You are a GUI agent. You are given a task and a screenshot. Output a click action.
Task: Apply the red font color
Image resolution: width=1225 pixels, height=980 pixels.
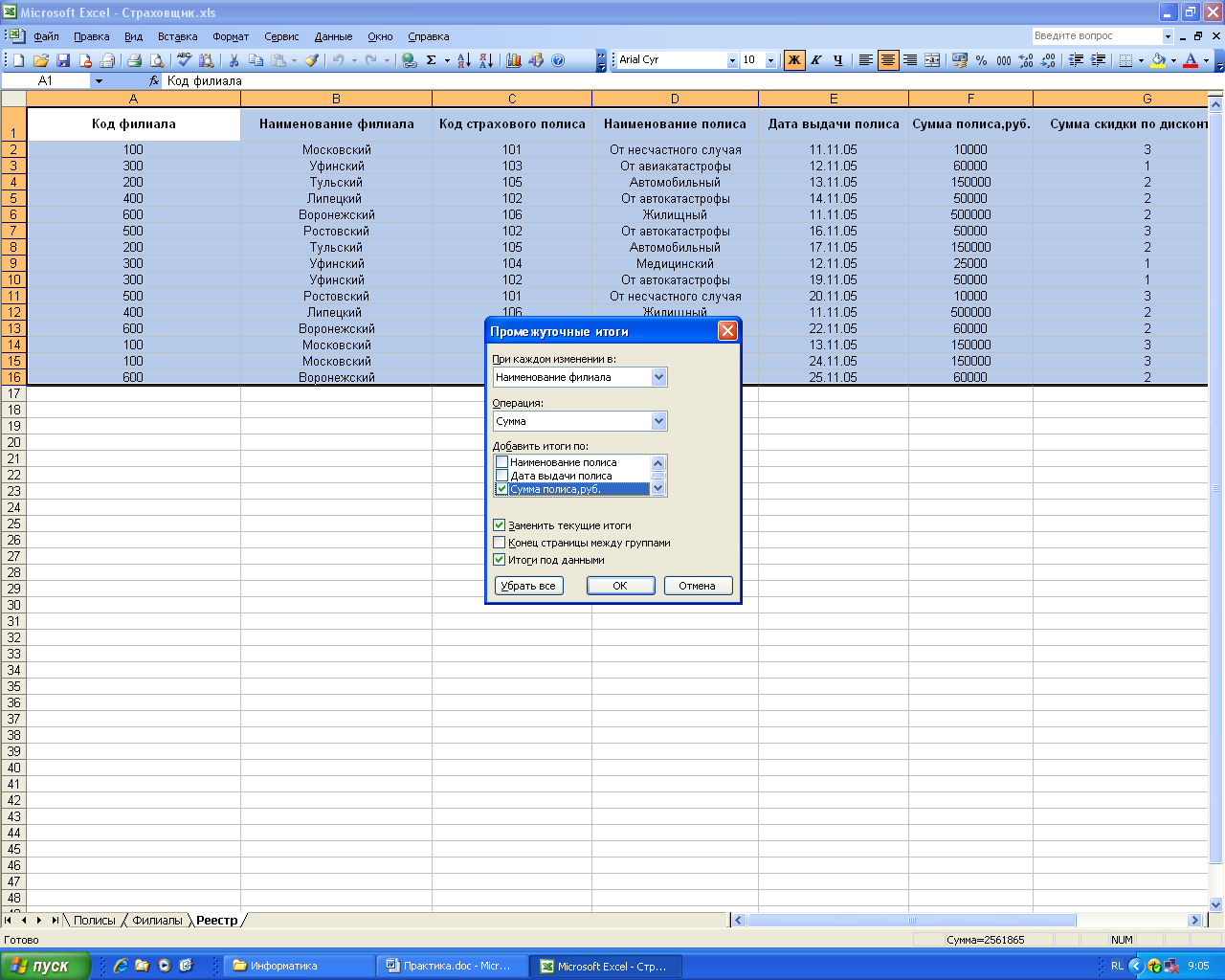click(x=1191, y=60)
